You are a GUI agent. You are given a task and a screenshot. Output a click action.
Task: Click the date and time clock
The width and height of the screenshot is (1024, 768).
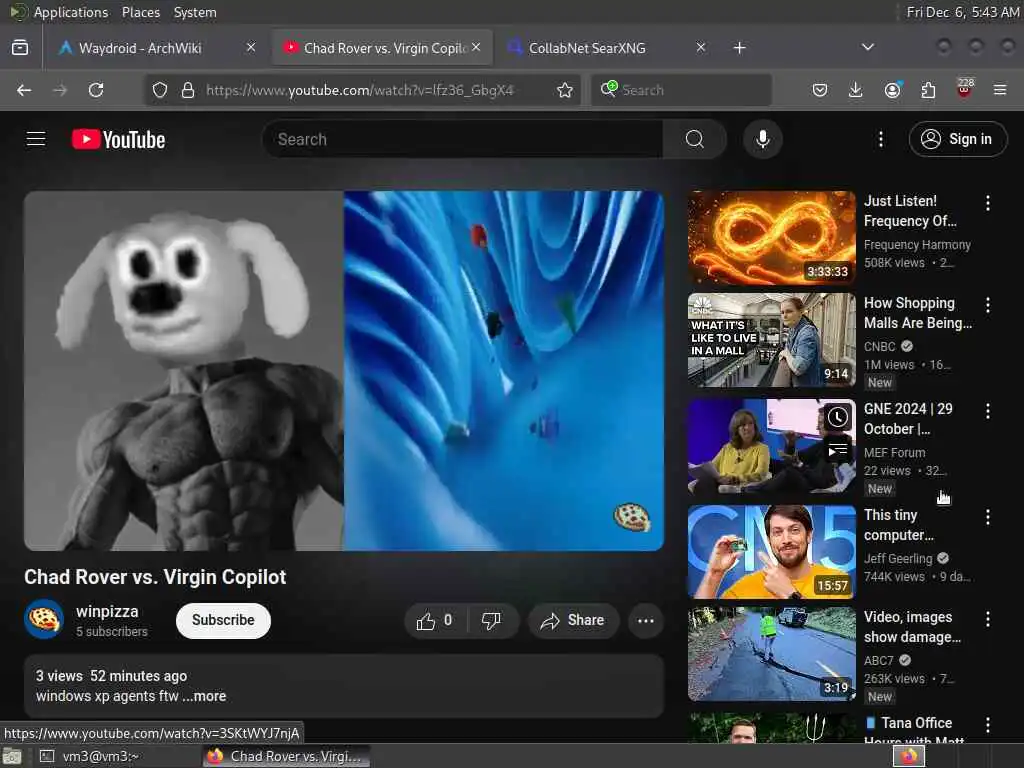point(963,12)
